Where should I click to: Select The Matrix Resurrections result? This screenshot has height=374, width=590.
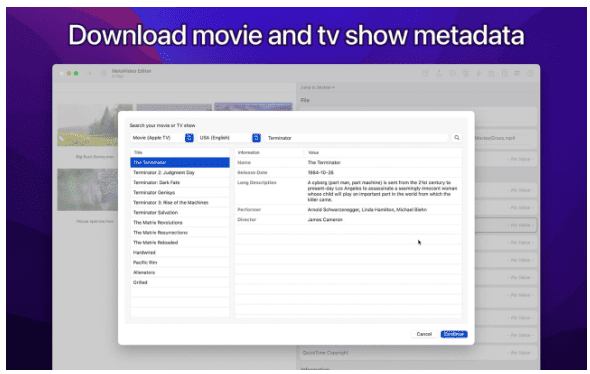coord(180,233)
